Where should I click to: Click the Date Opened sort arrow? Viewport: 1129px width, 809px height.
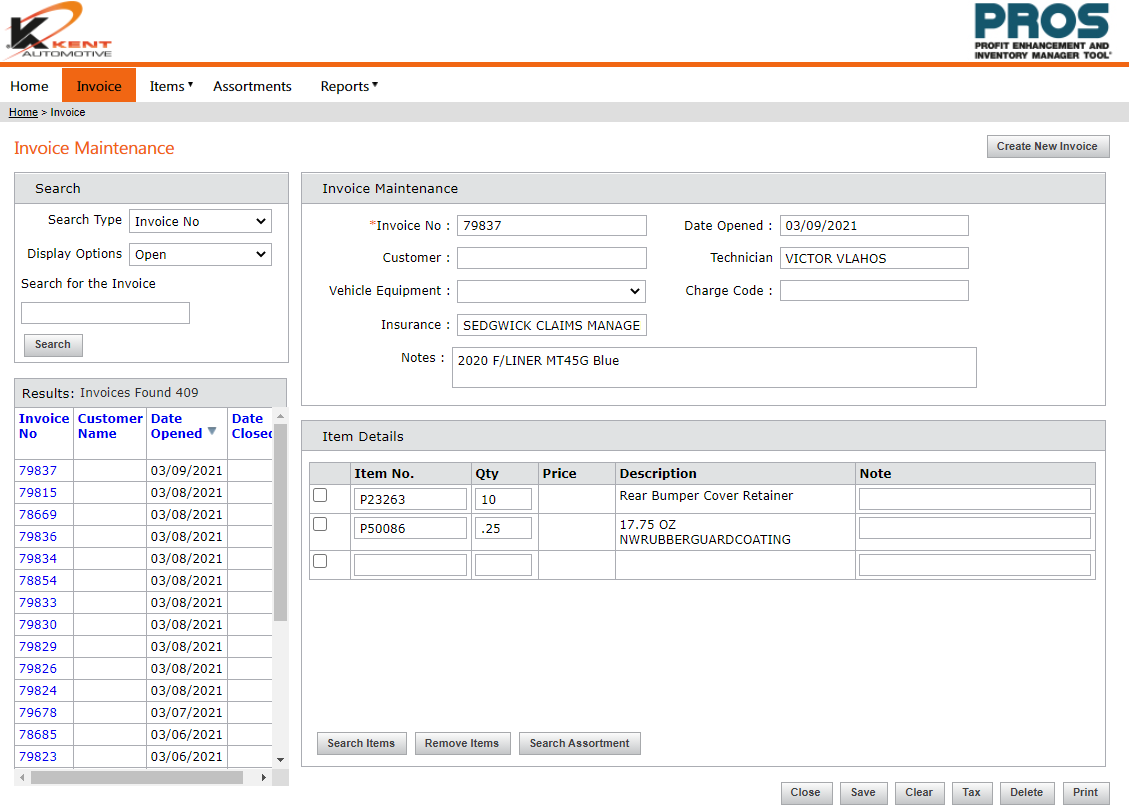point(212,432)
